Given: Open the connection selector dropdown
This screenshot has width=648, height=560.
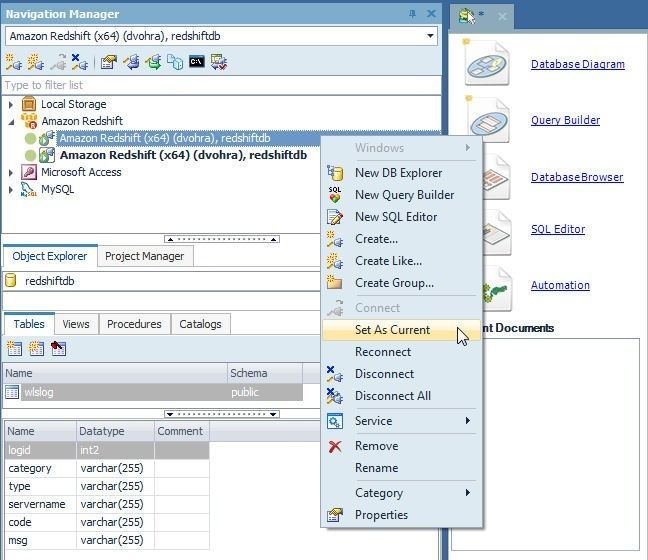Looking at the screenshot, I should (x=430, y=36).
